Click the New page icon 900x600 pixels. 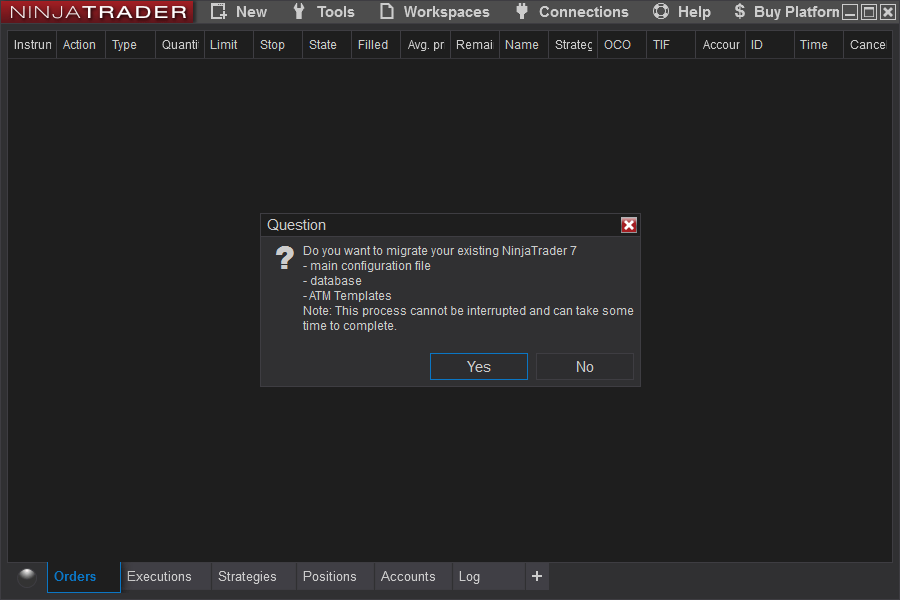point(218,12)
